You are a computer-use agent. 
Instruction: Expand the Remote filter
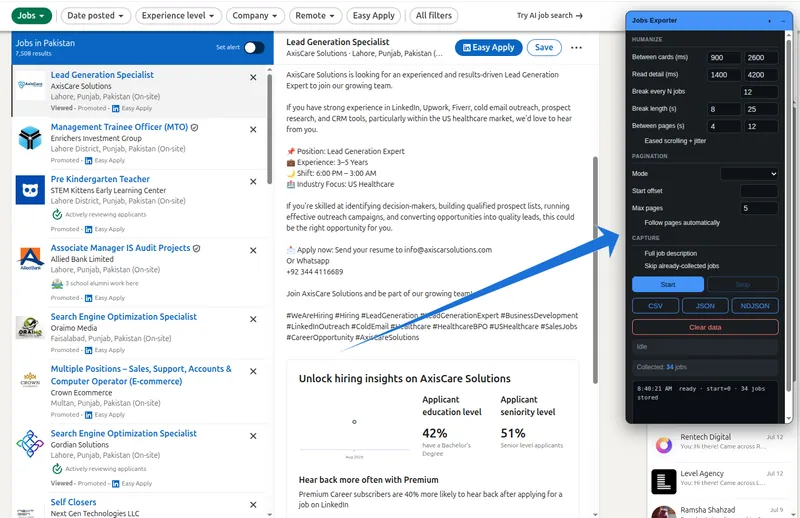click(315, 16)
